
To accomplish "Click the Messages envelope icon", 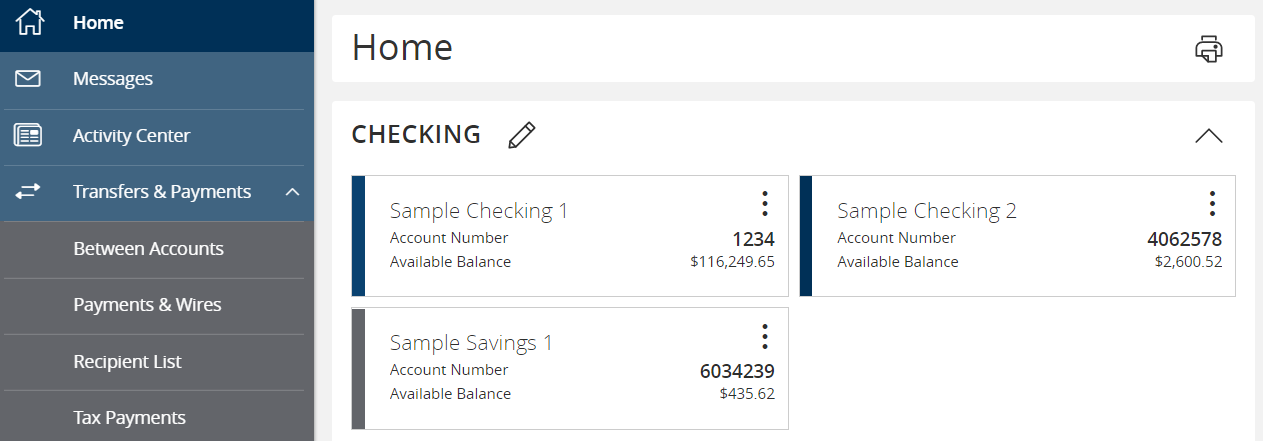I will (x=28, y=78).
